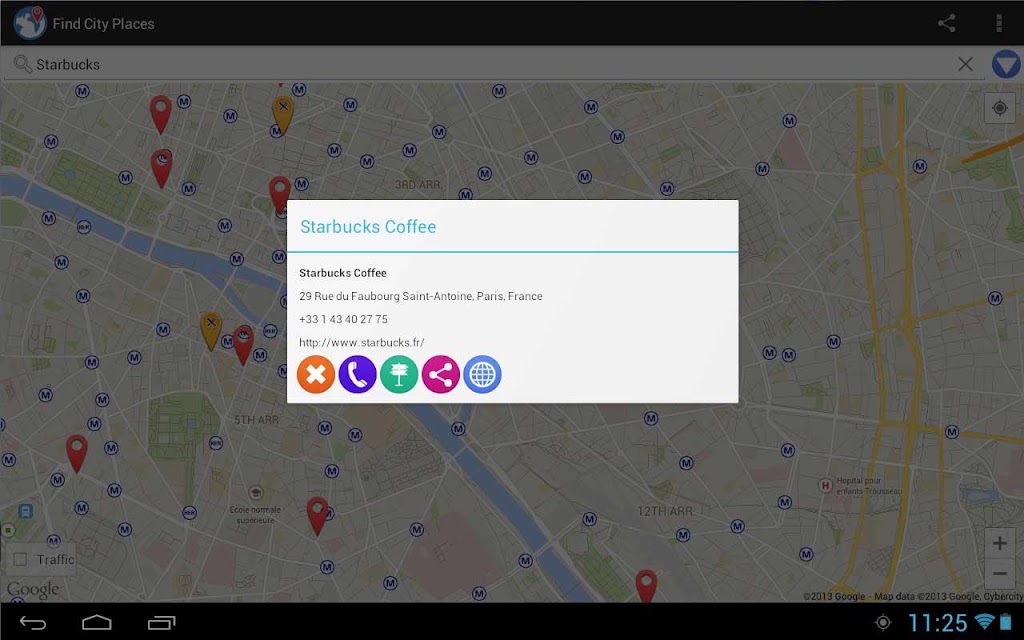Click the phone number +33 1 43 40 27 75
Viewport: 1024px width, 640px height.
coord(344,319)
